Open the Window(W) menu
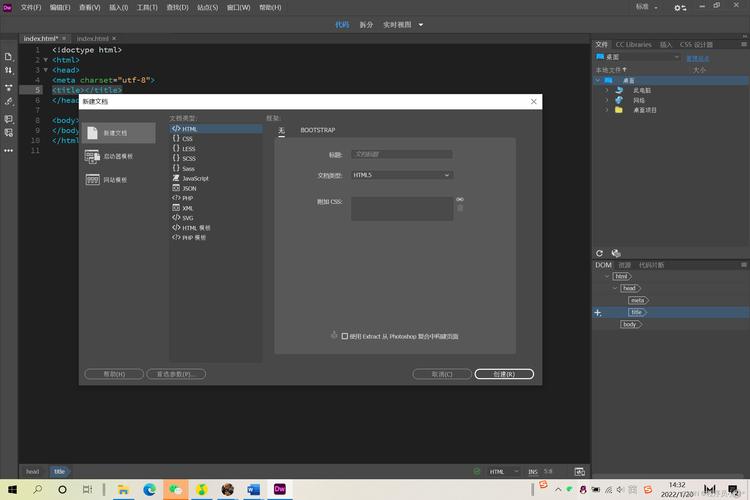Image resolution: width=750 pixels, height=500 pixels. pos(238,8)
